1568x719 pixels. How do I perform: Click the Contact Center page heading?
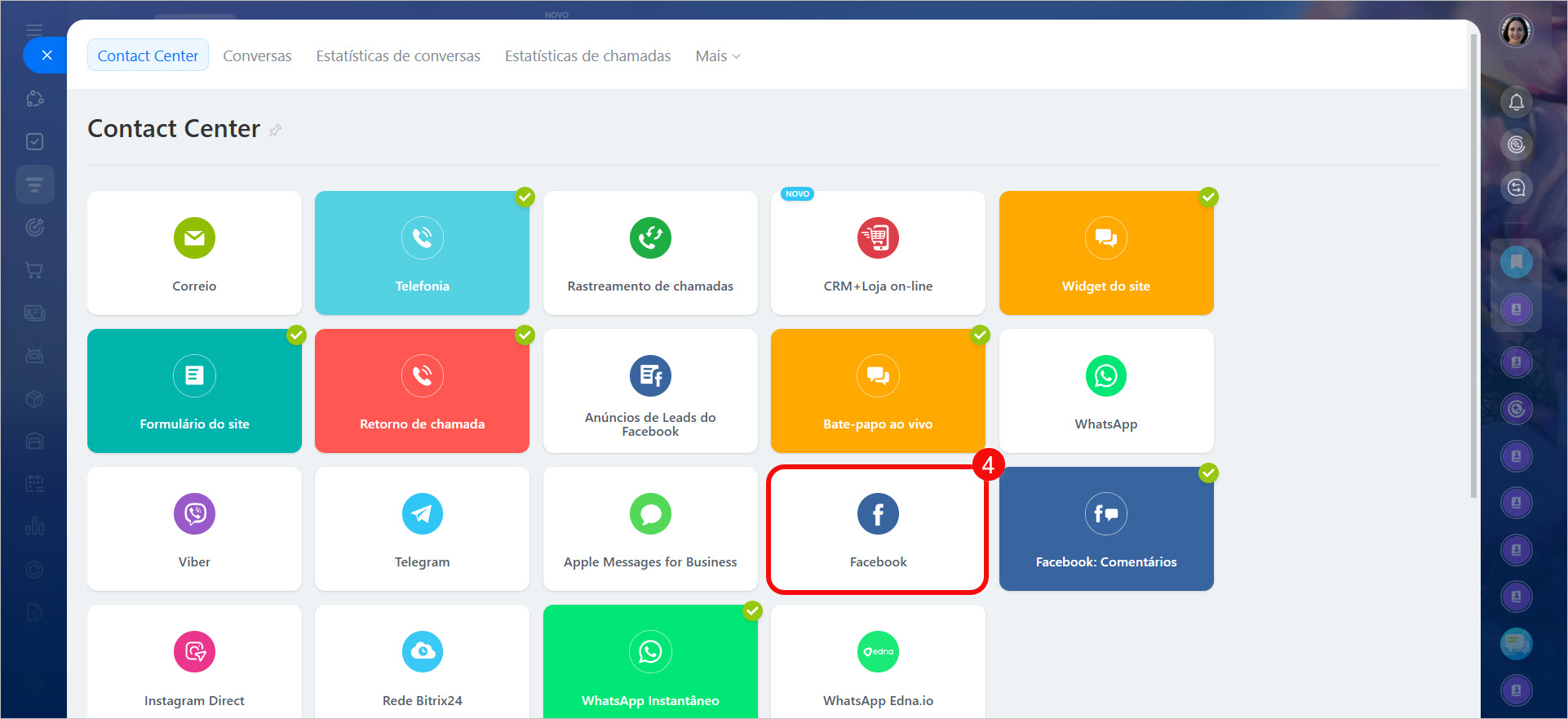[x=174, y=129]
